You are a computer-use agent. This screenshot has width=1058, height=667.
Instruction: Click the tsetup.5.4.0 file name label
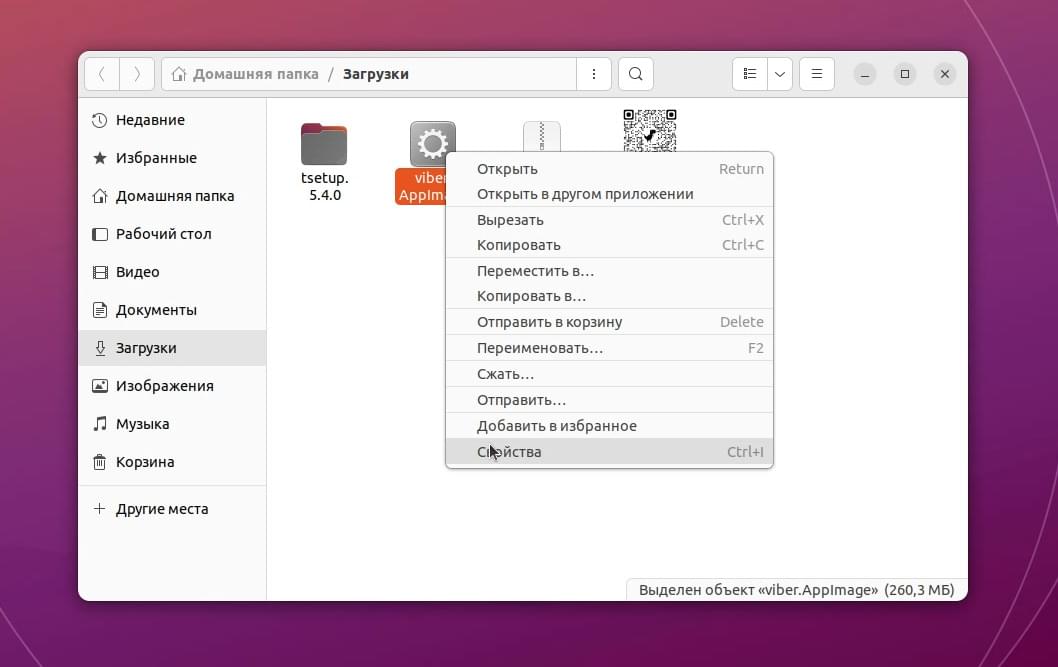(325, 186)
